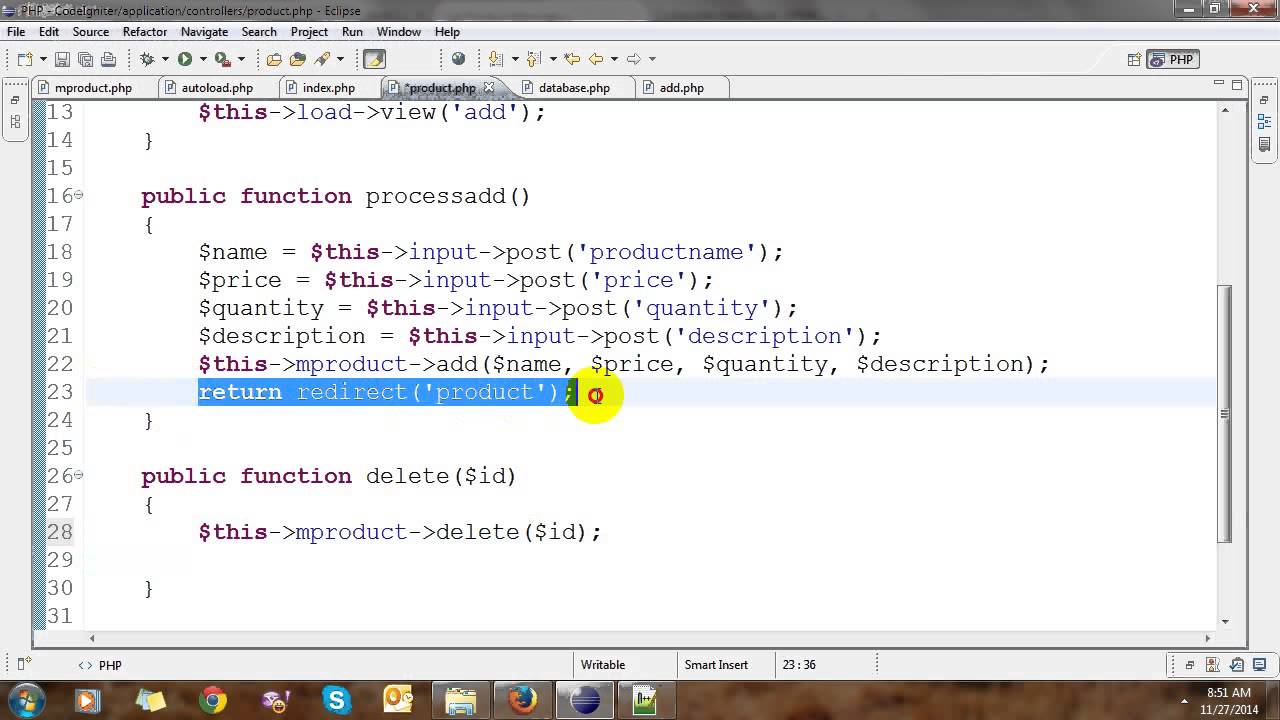Click the Last Edit Location icon
The height and width of the screenshot is (720, 1280).
[572, 59]
